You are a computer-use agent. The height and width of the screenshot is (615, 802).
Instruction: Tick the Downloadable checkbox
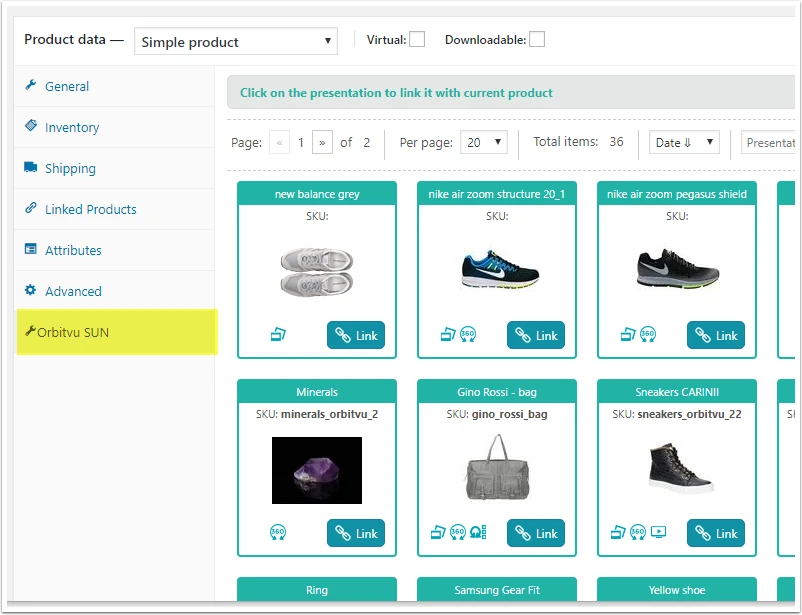click(537, 39)
